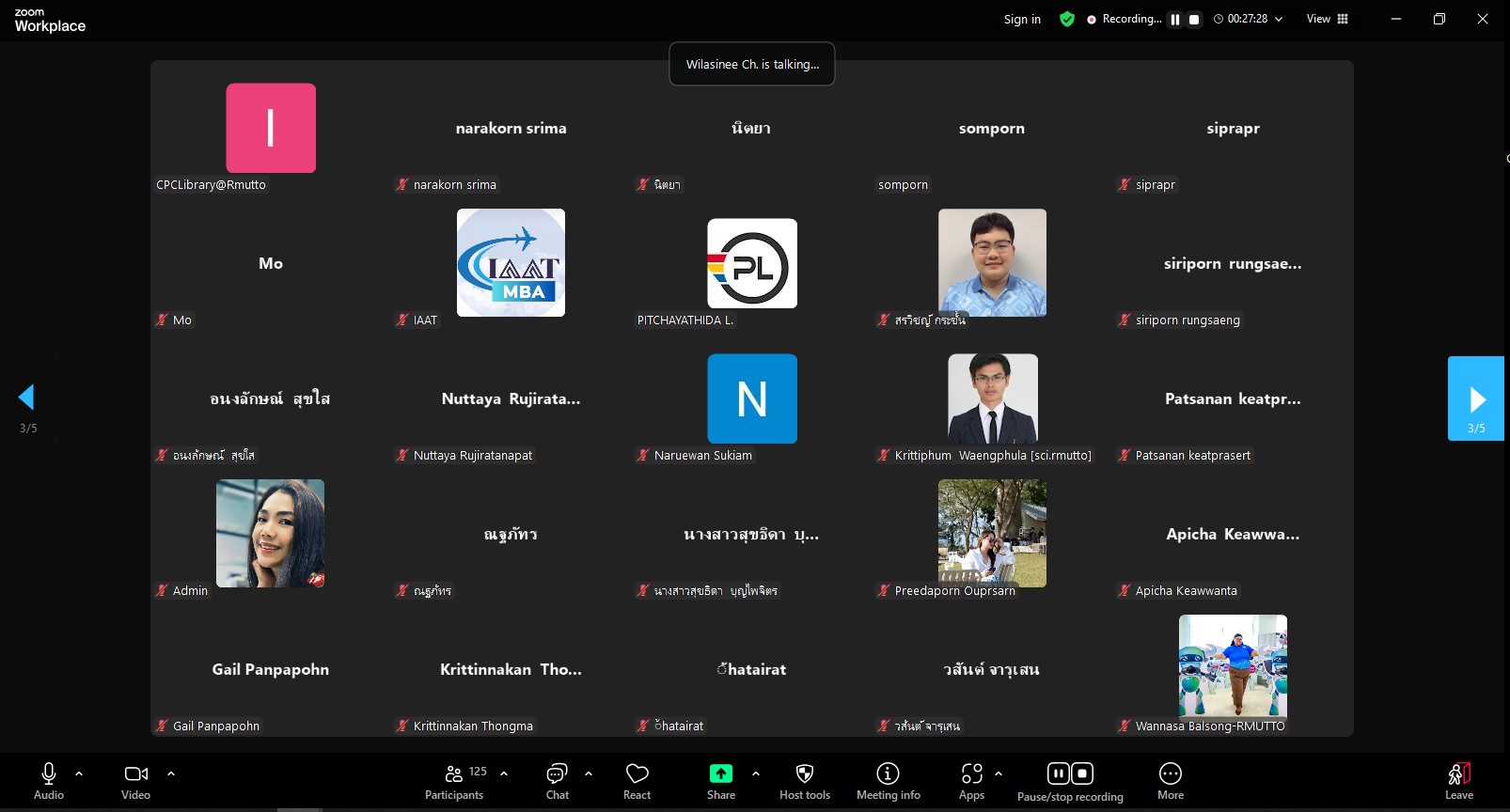1510x812 pixels.
Task: Select PITCHAYATHIDA L. video tile
Action: pyautogui.click(x=752, y=263)
